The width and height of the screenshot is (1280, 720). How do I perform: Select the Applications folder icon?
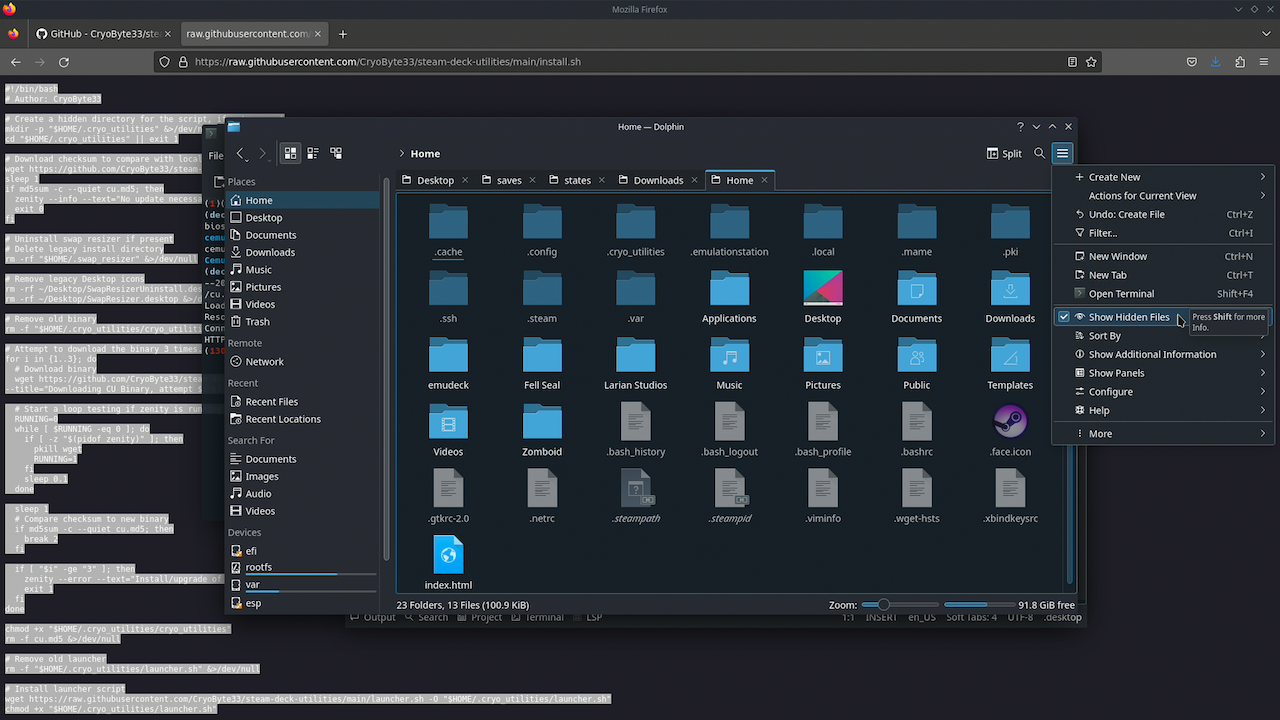click(729, 288)
